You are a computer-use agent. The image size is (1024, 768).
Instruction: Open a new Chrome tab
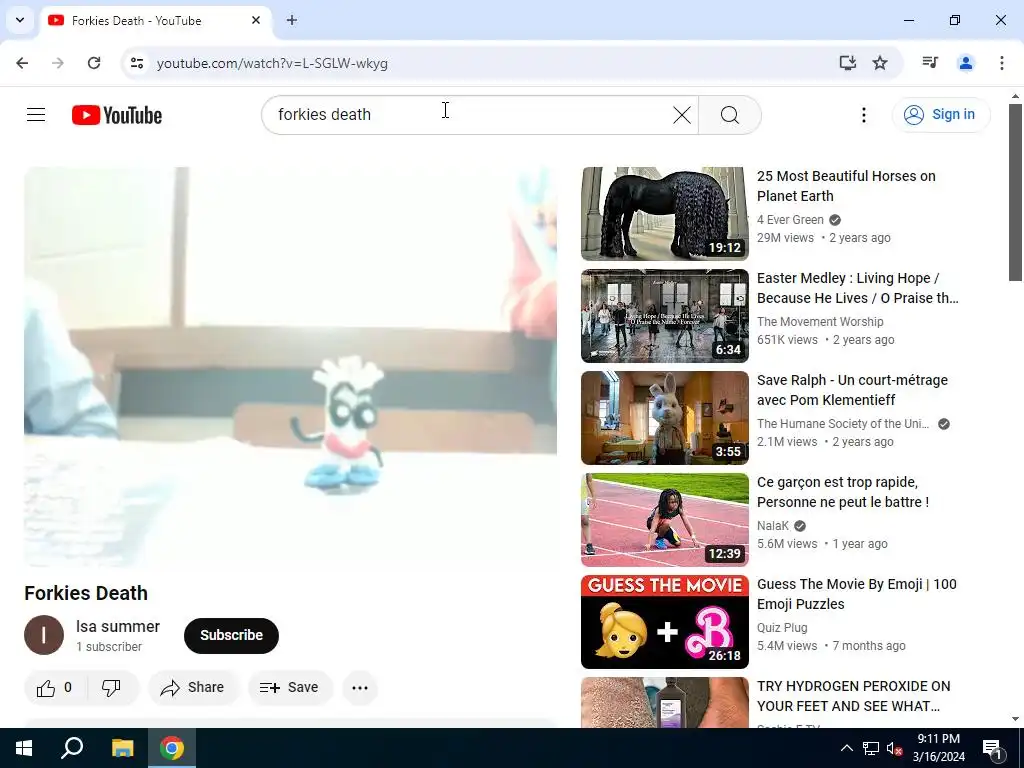tap(292, 20)
